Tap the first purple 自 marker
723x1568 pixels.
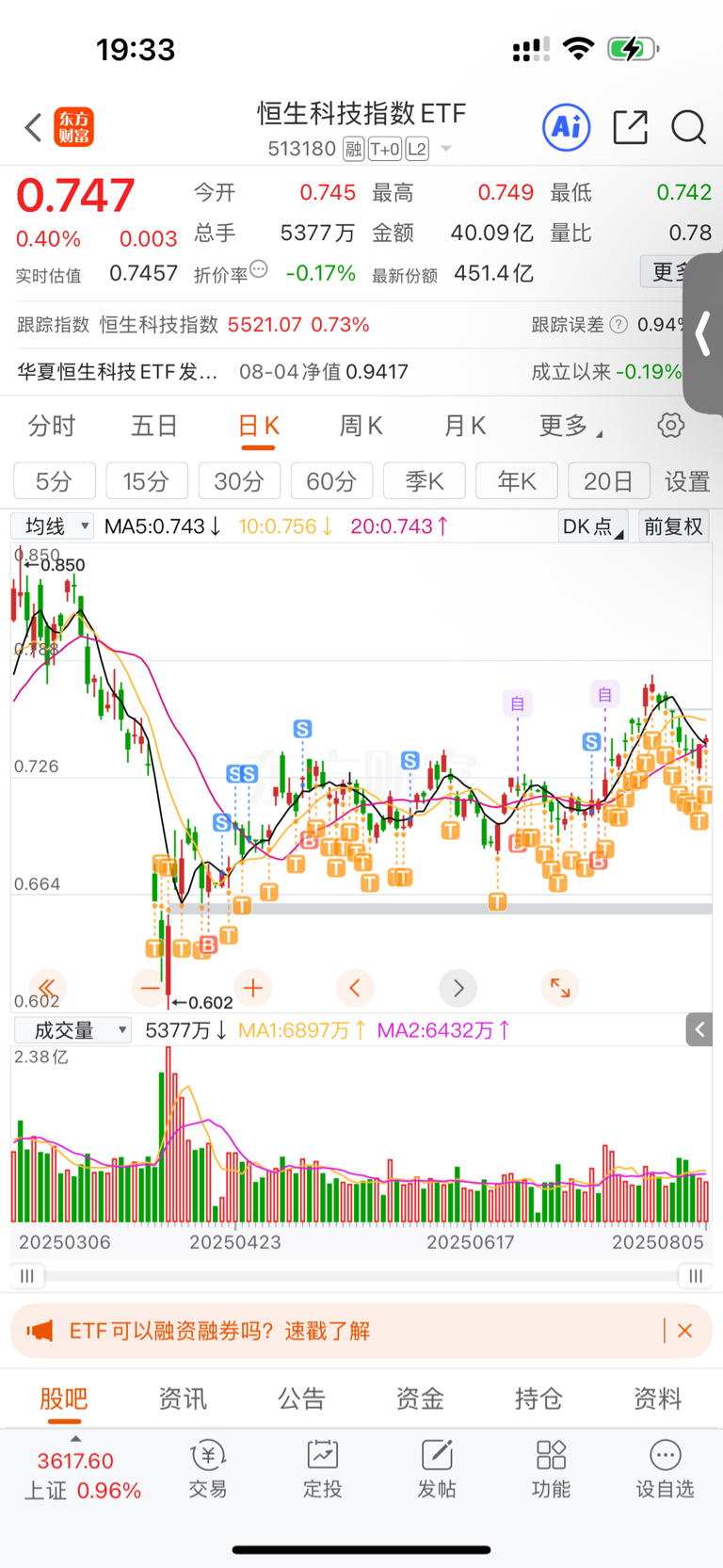[517, 703]
